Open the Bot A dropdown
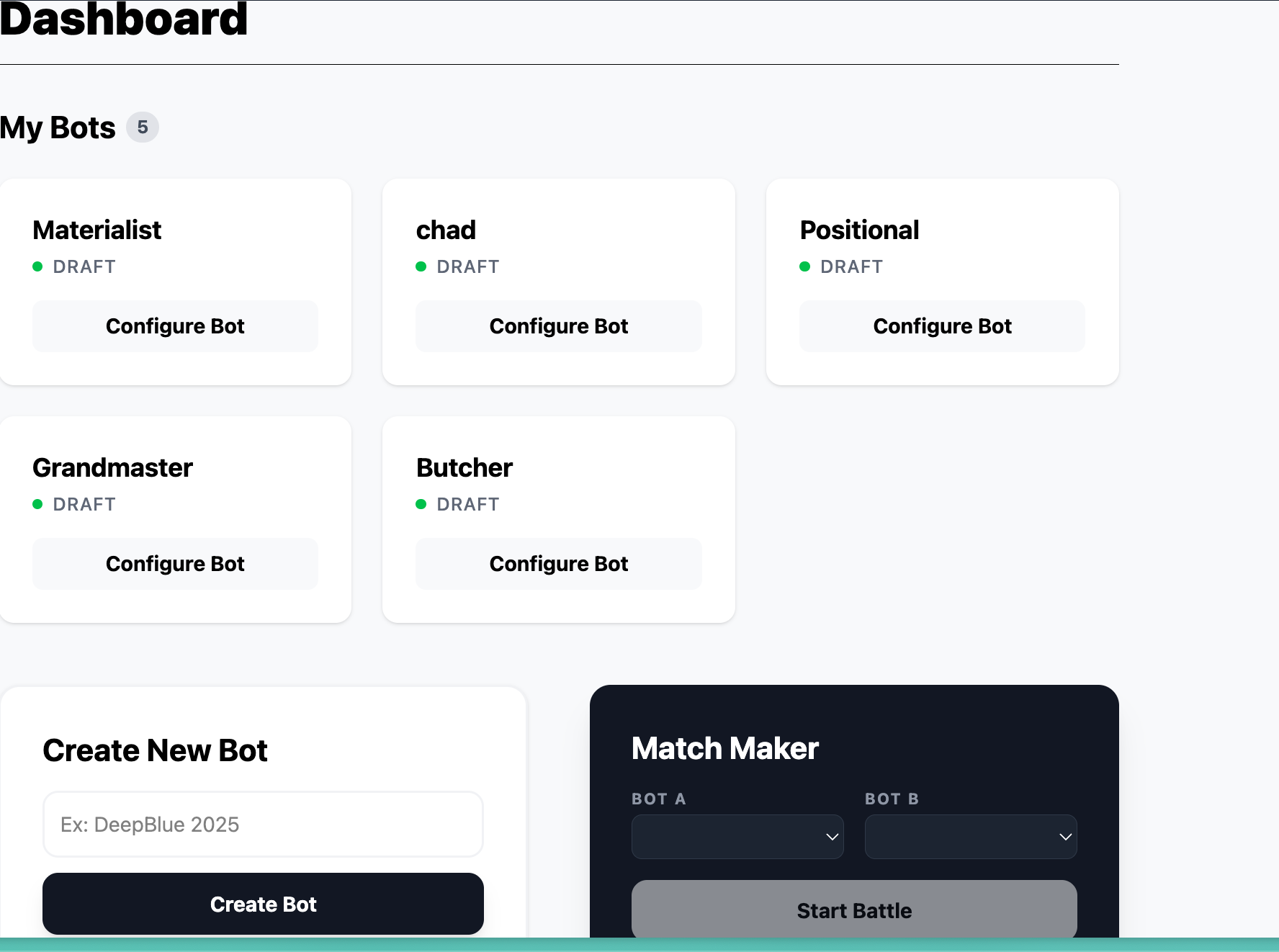 [737, 837]
